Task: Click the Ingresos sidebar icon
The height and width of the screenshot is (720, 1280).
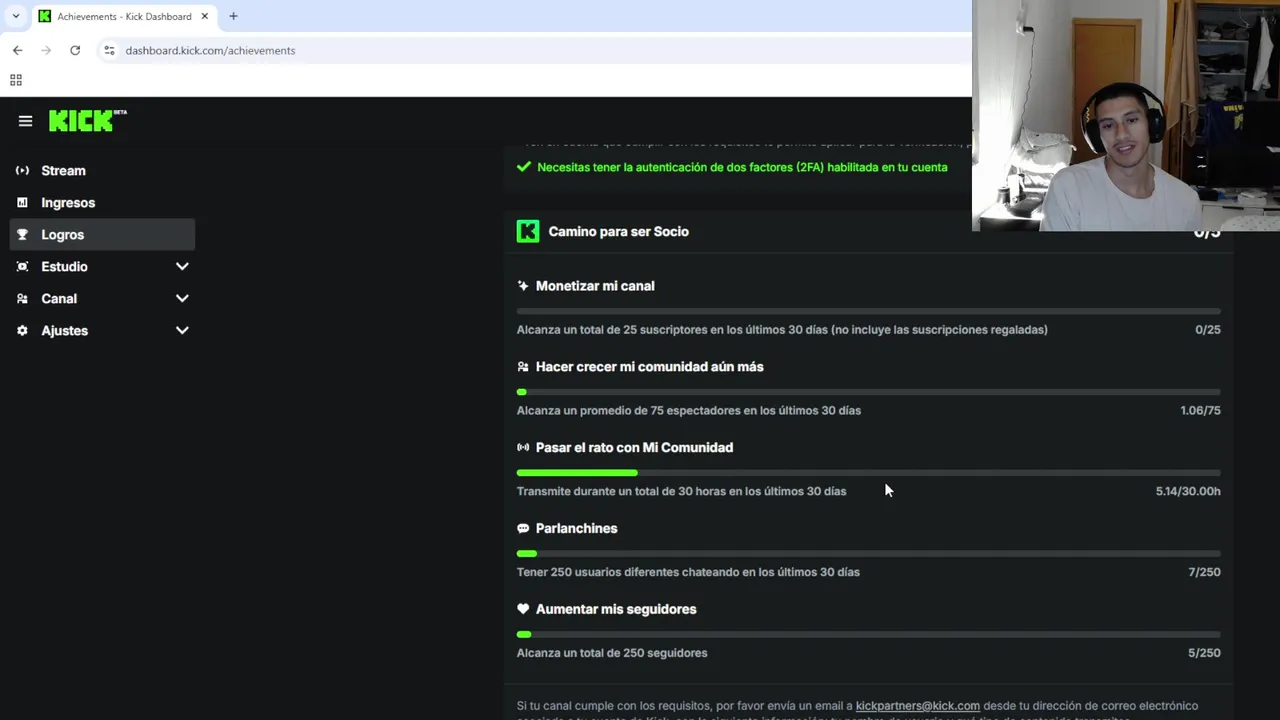Action: tap(22, 203)
